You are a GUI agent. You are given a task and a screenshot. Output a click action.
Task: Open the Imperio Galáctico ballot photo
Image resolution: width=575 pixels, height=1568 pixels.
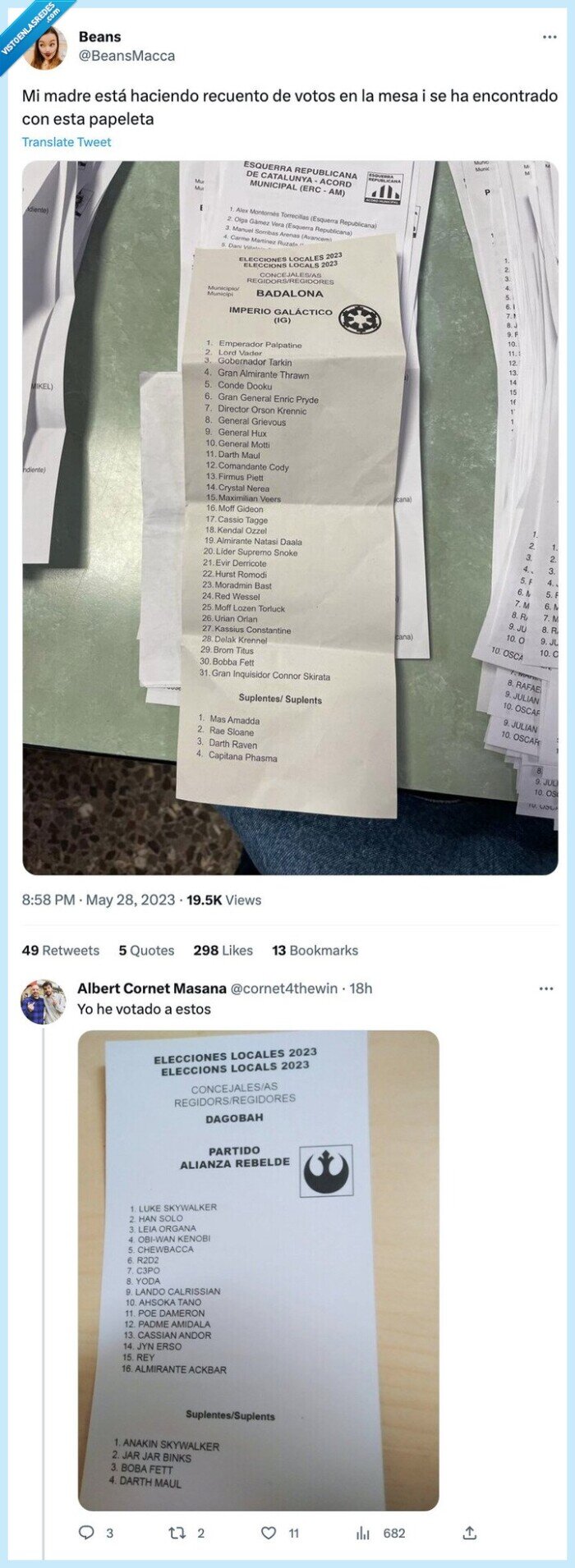pyautogui.click(x=290, y=517)
